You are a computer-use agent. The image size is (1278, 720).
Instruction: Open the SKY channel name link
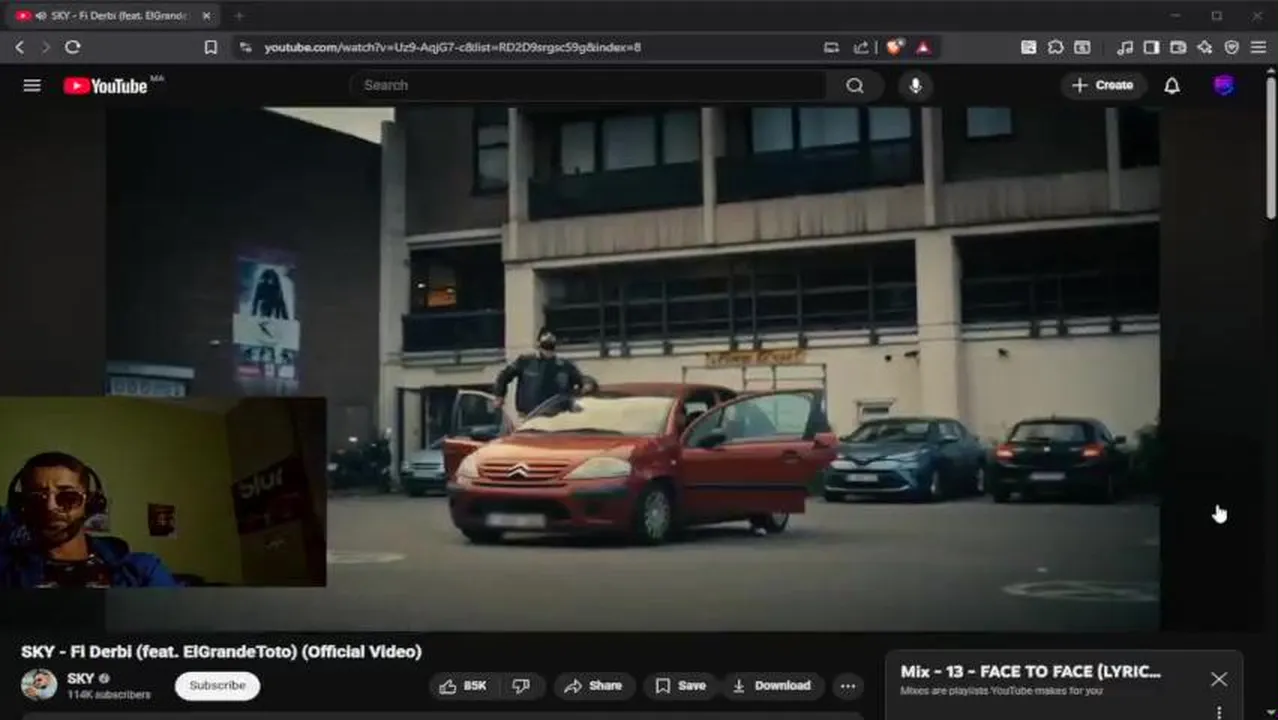80,678
